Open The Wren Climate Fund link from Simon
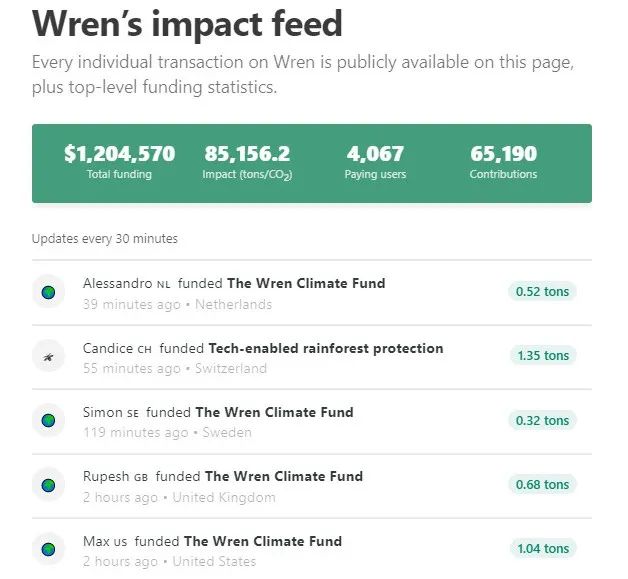Image resolution: width=628 pixels, height=579 pixels. coord(274,412)
